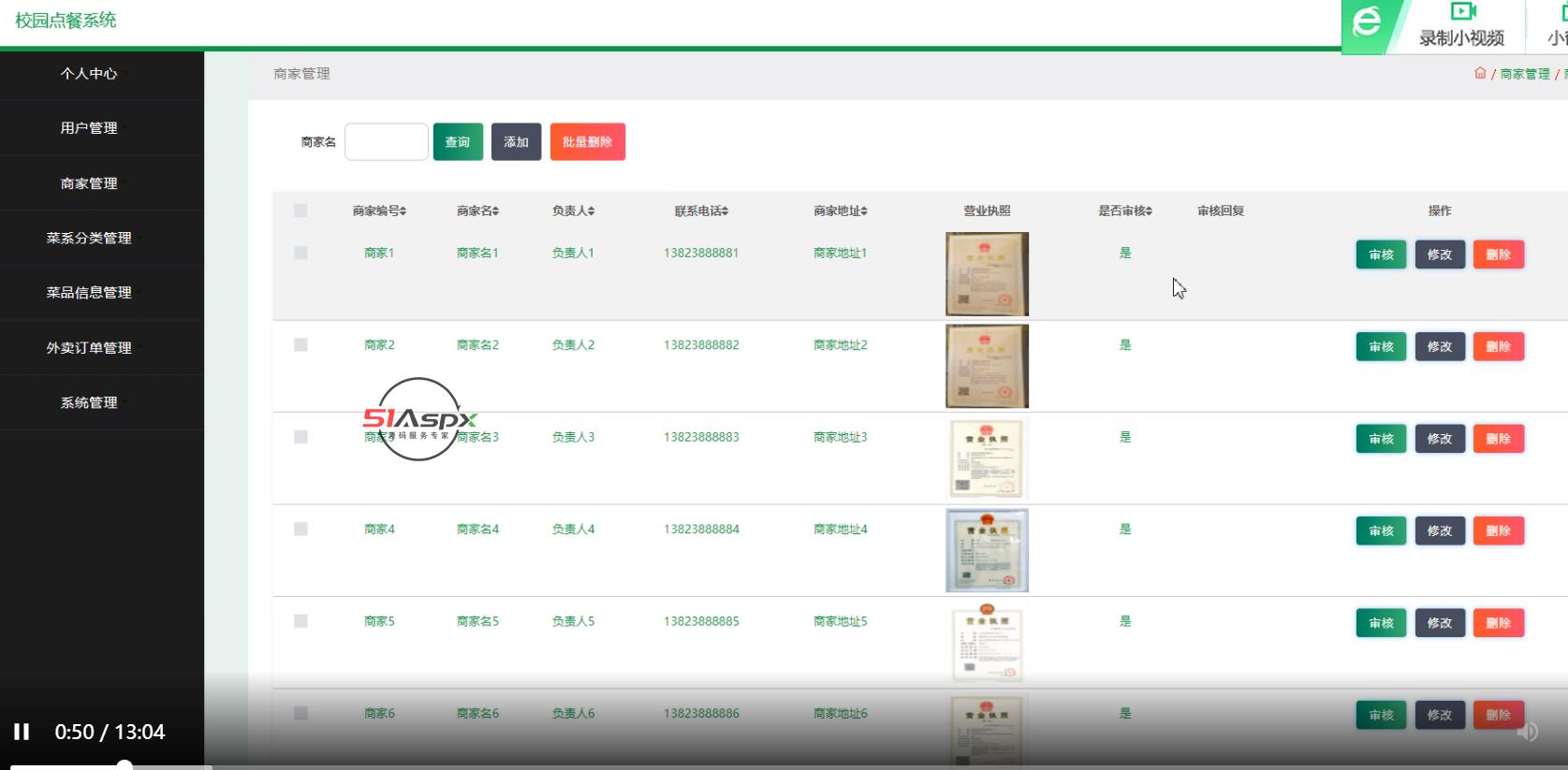Sort by 联系电话 column sort arrows

[x=725, y=211]
